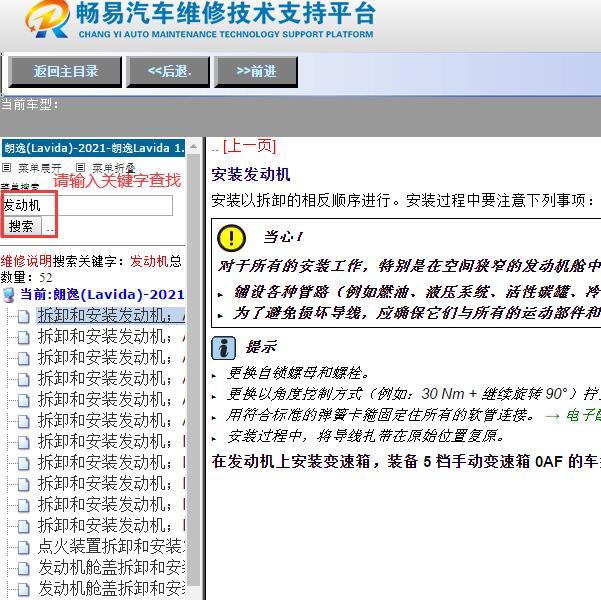Click the document icon beside 点火装置拆卸和安装
Screen dimensions: 601x600
tap(23, 547)
